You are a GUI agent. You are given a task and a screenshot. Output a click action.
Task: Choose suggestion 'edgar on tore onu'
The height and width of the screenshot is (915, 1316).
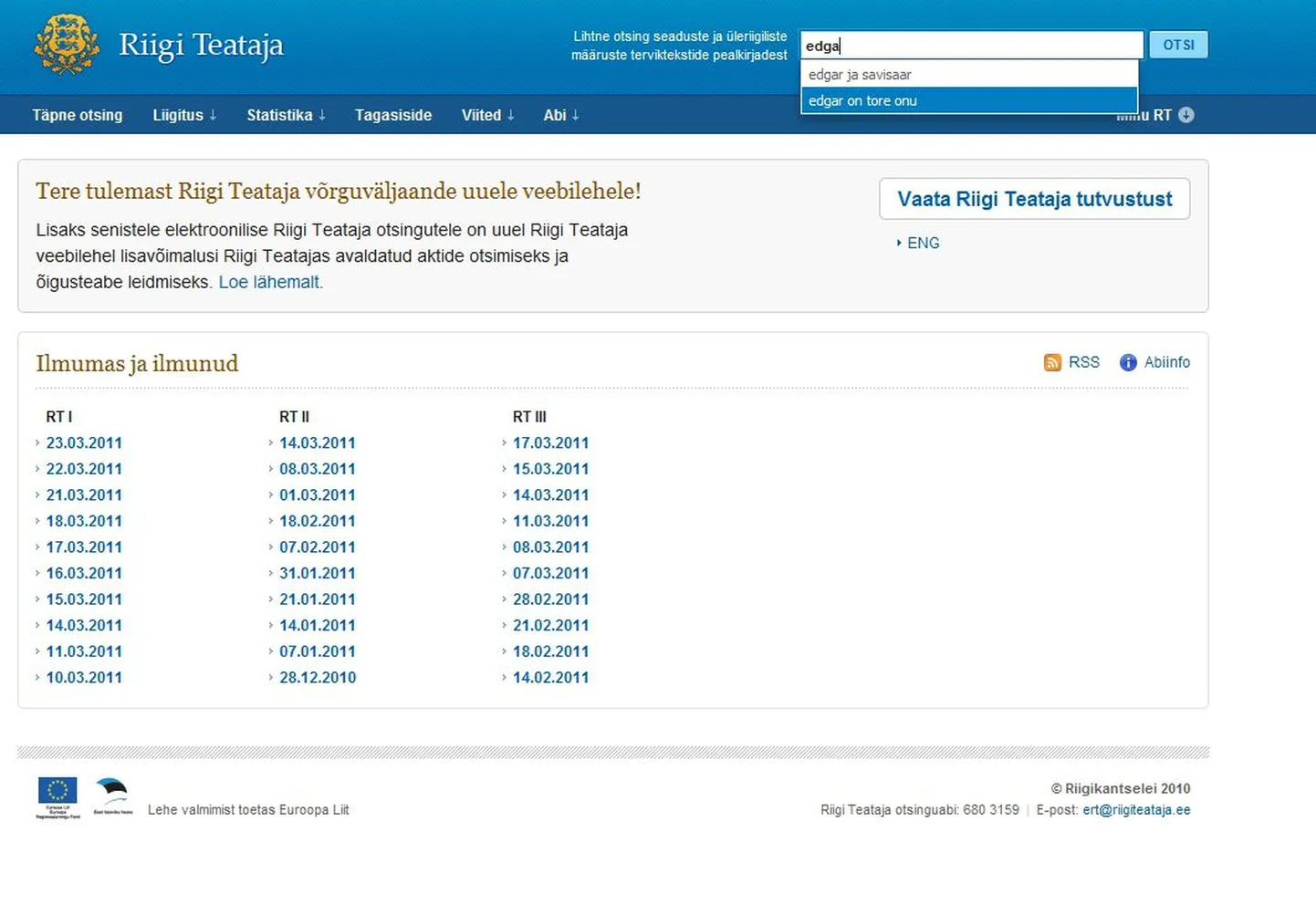[969, 100]
